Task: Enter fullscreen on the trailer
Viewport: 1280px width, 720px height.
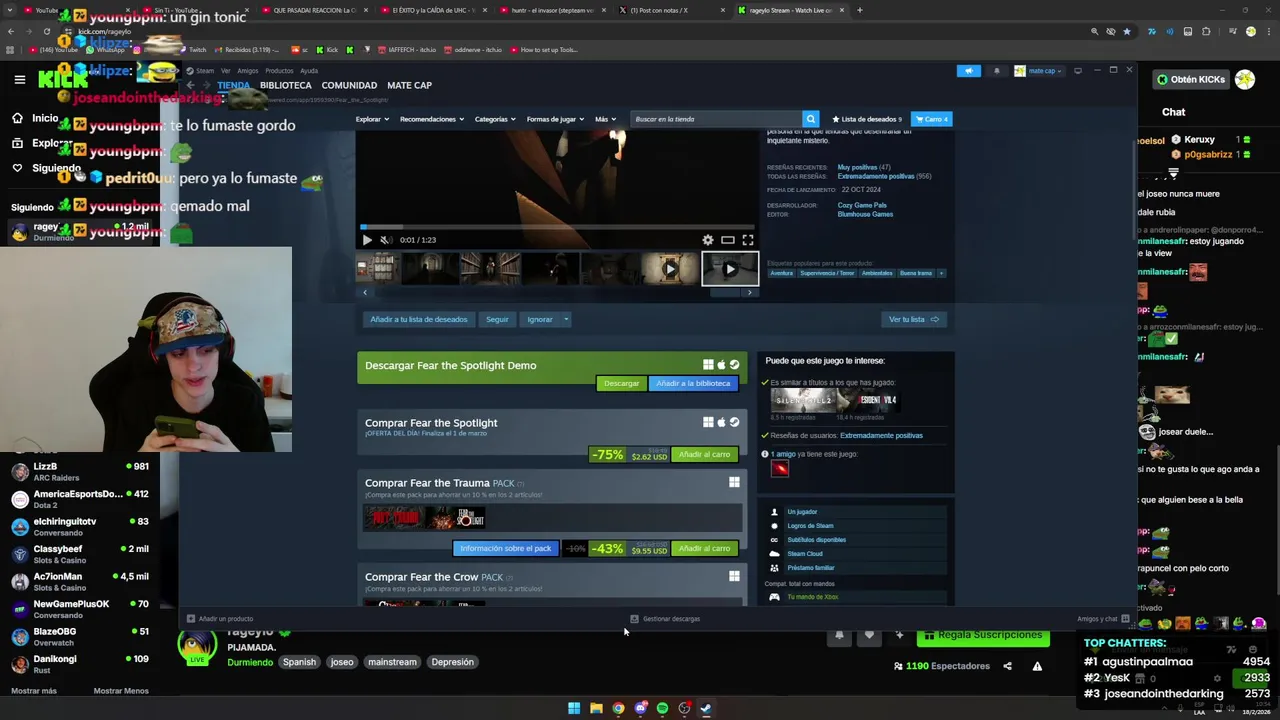Action: [747, 240]
